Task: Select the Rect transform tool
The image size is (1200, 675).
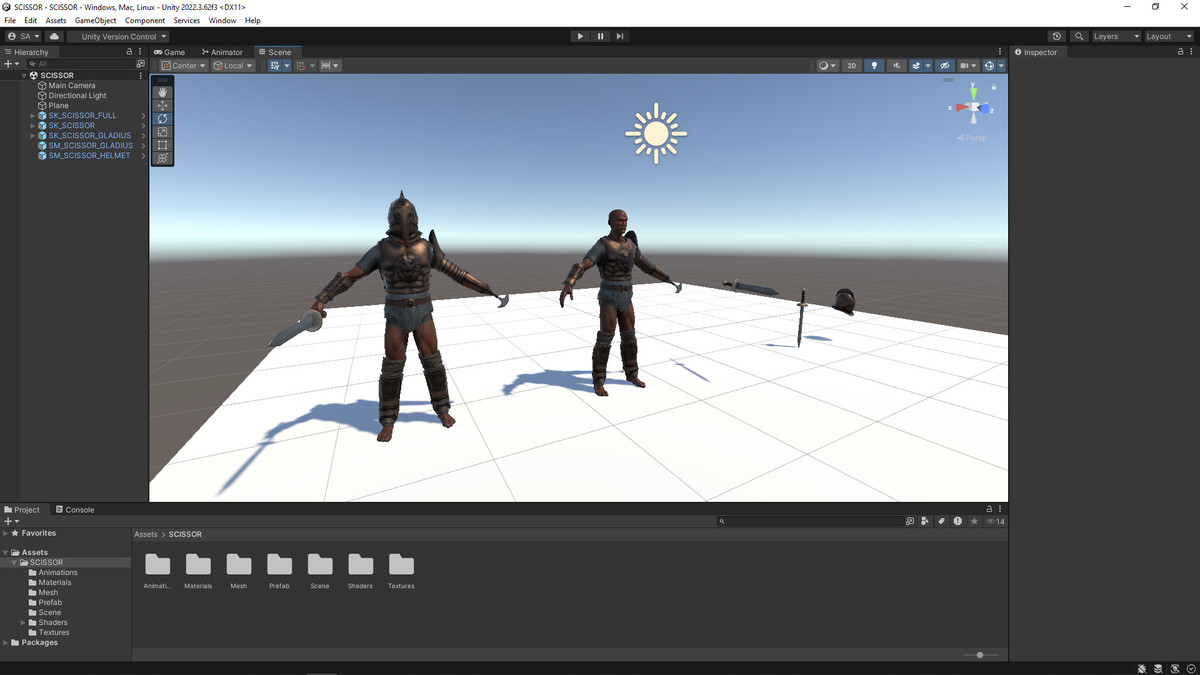Action: coord(162,145)
